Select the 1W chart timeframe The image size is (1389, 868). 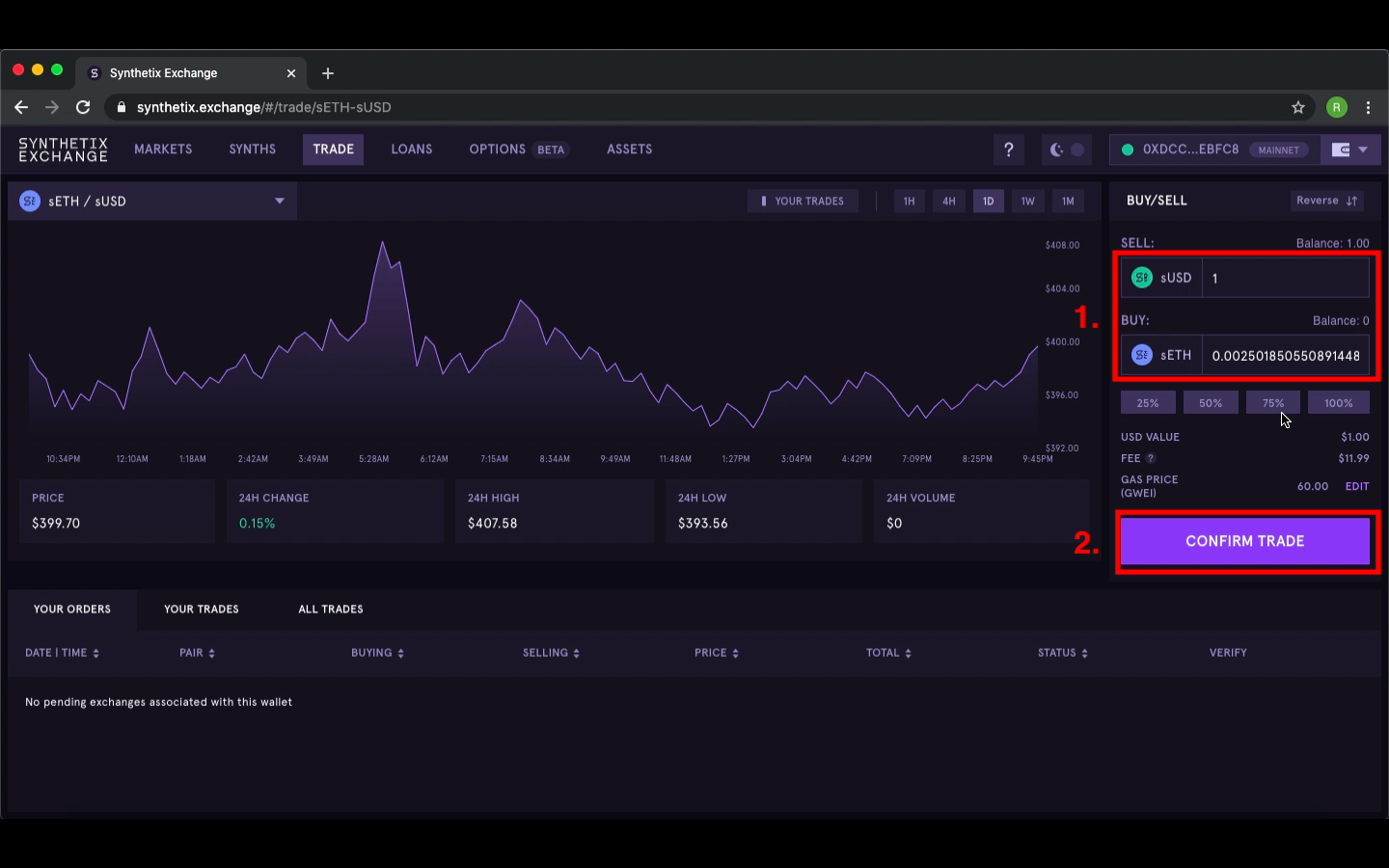pos(1028,201)
